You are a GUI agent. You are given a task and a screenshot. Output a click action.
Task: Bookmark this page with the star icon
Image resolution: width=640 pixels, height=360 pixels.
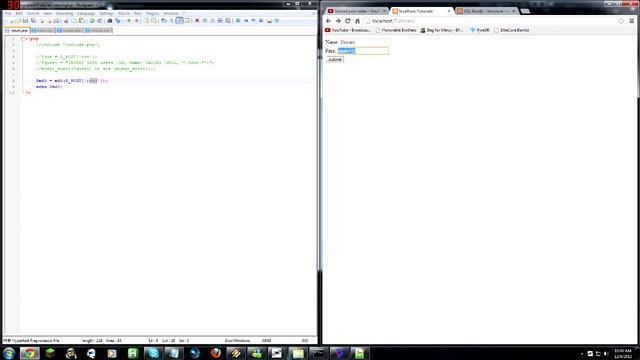click(x=621, y=21)
